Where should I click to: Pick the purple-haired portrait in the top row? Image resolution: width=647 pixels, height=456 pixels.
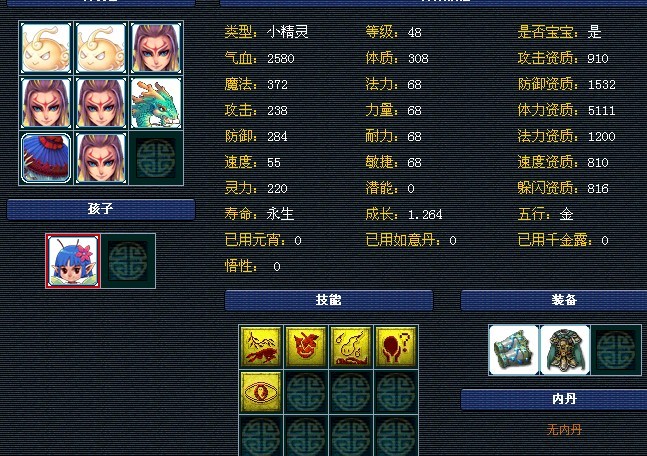point(156,48)
